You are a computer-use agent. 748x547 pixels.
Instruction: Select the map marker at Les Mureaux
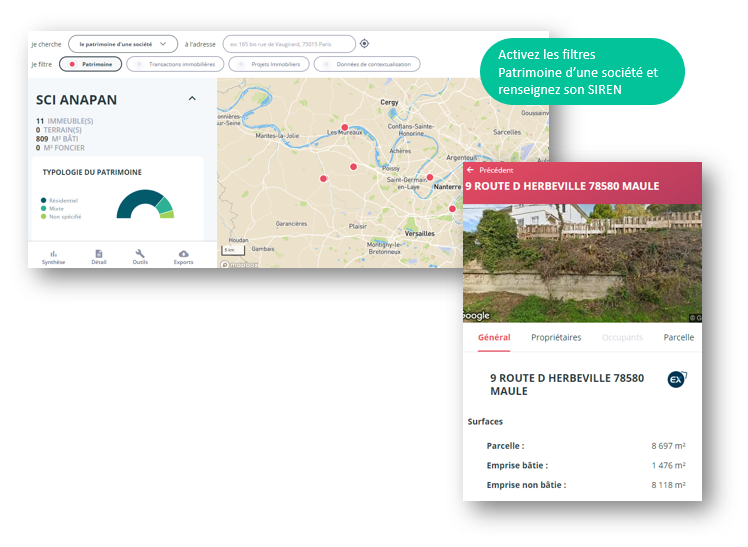[x=344, y=127]
